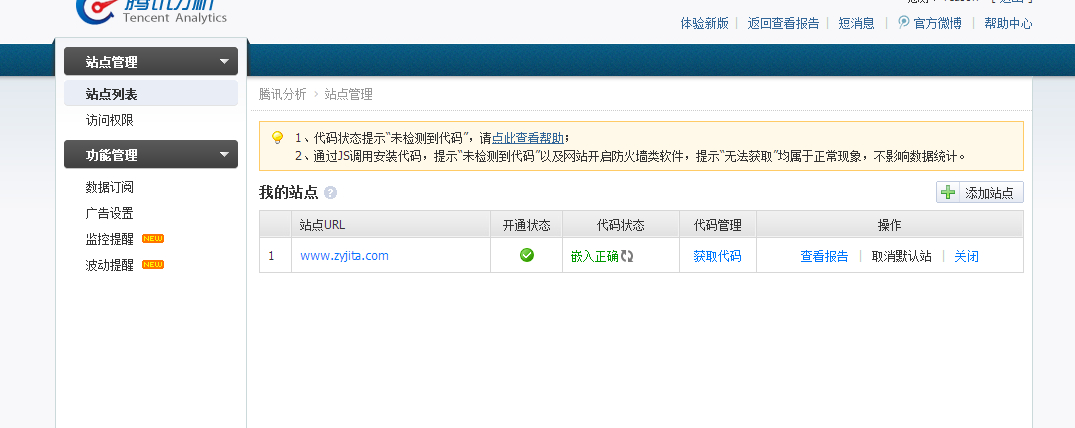The height and width of the screenshot is (428, 1075).
Task: Click the 返回查看报告 link
Action: [783, 23]
